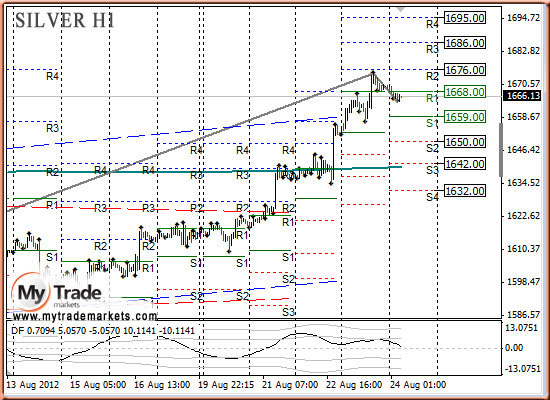Viewport: 550px width, 400px height.
Task: Select the 1695.00 resistance level box
Action: click(465, 18)
